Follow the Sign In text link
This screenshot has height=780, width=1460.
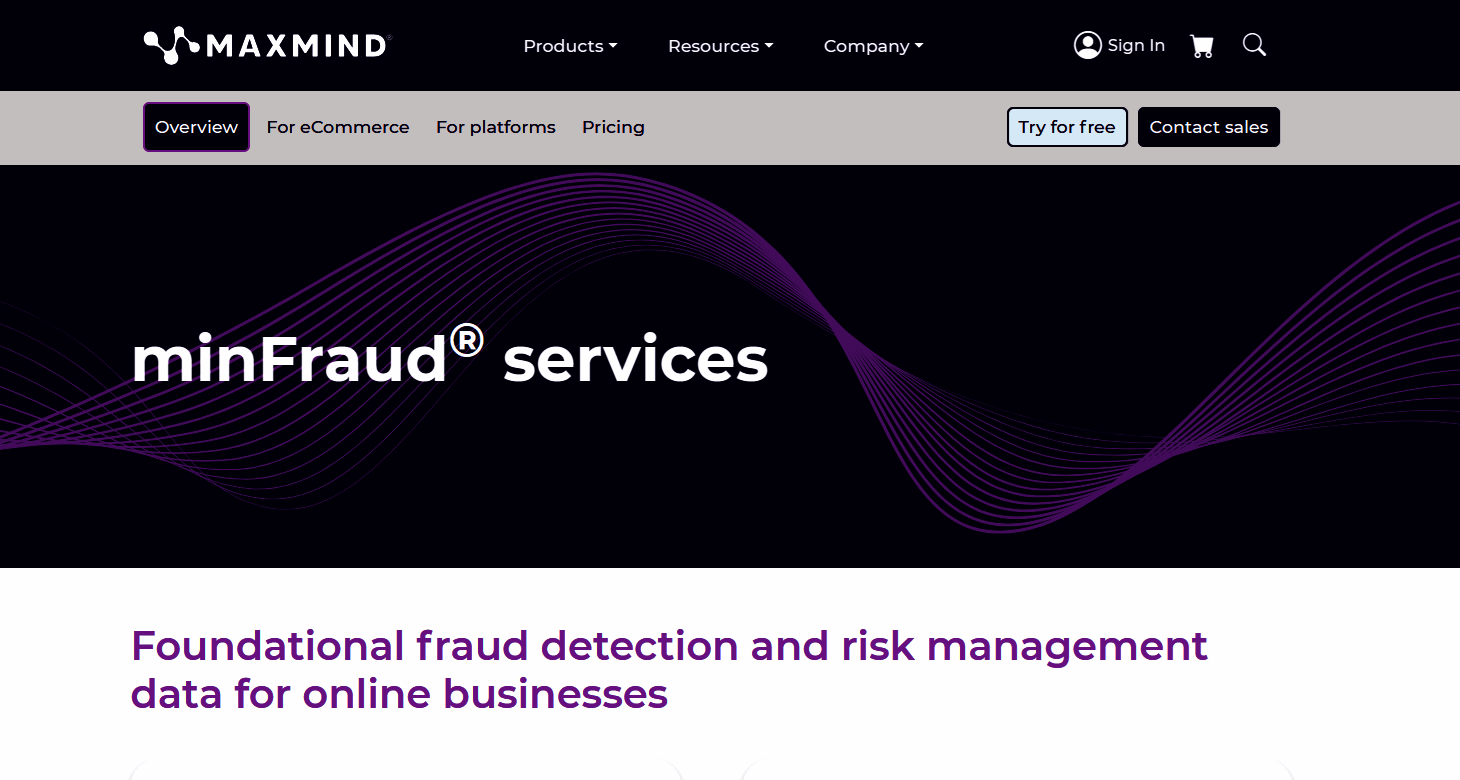click(1136, 45)
